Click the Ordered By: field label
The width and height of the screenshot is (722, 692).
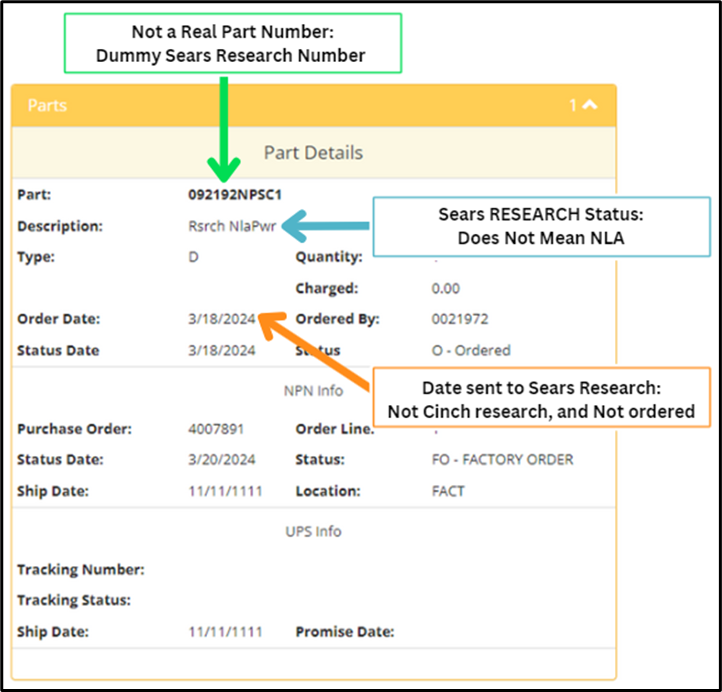tap(338, 319)
